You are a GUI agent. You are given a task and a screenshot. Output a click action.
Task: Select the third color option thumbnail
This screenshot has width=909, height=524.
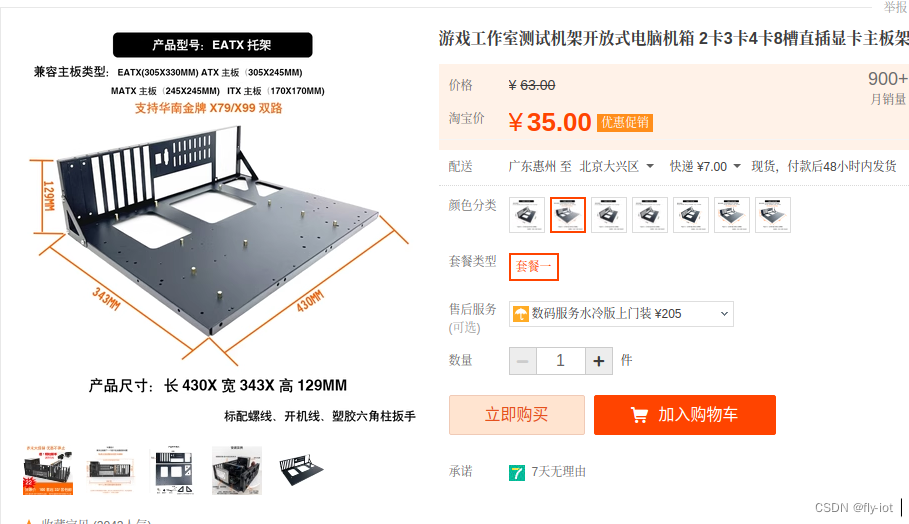click(x=609, y=215)
